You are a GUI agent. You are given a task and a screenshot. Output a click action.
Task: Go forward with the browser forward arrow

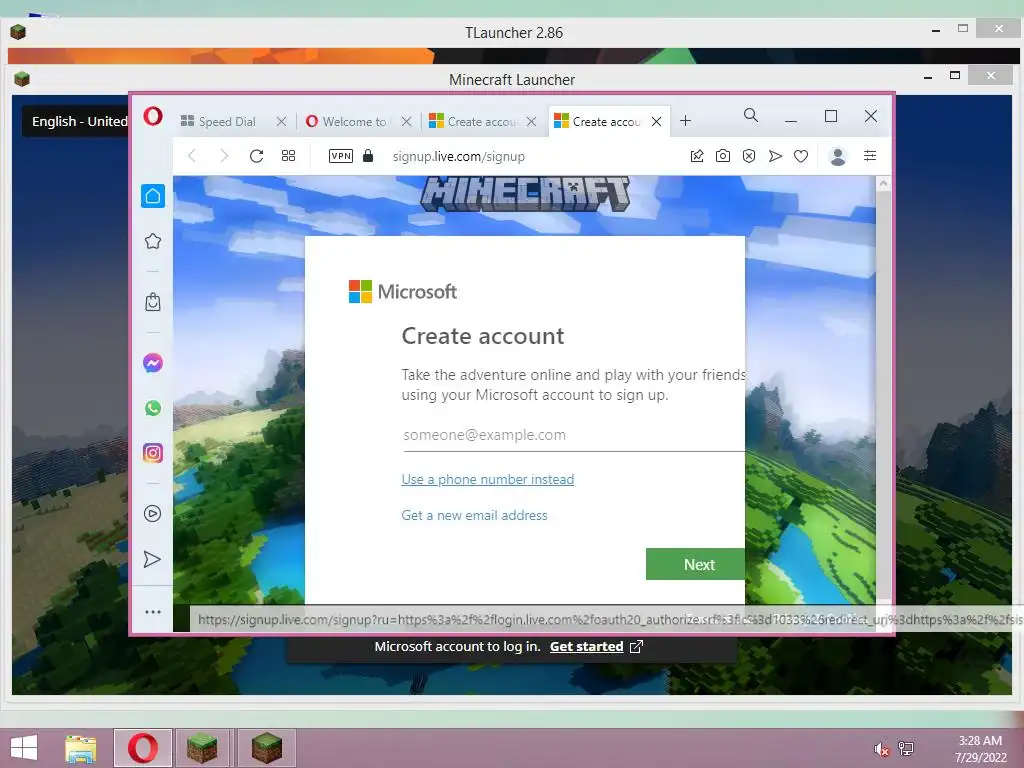click(224, 156)
